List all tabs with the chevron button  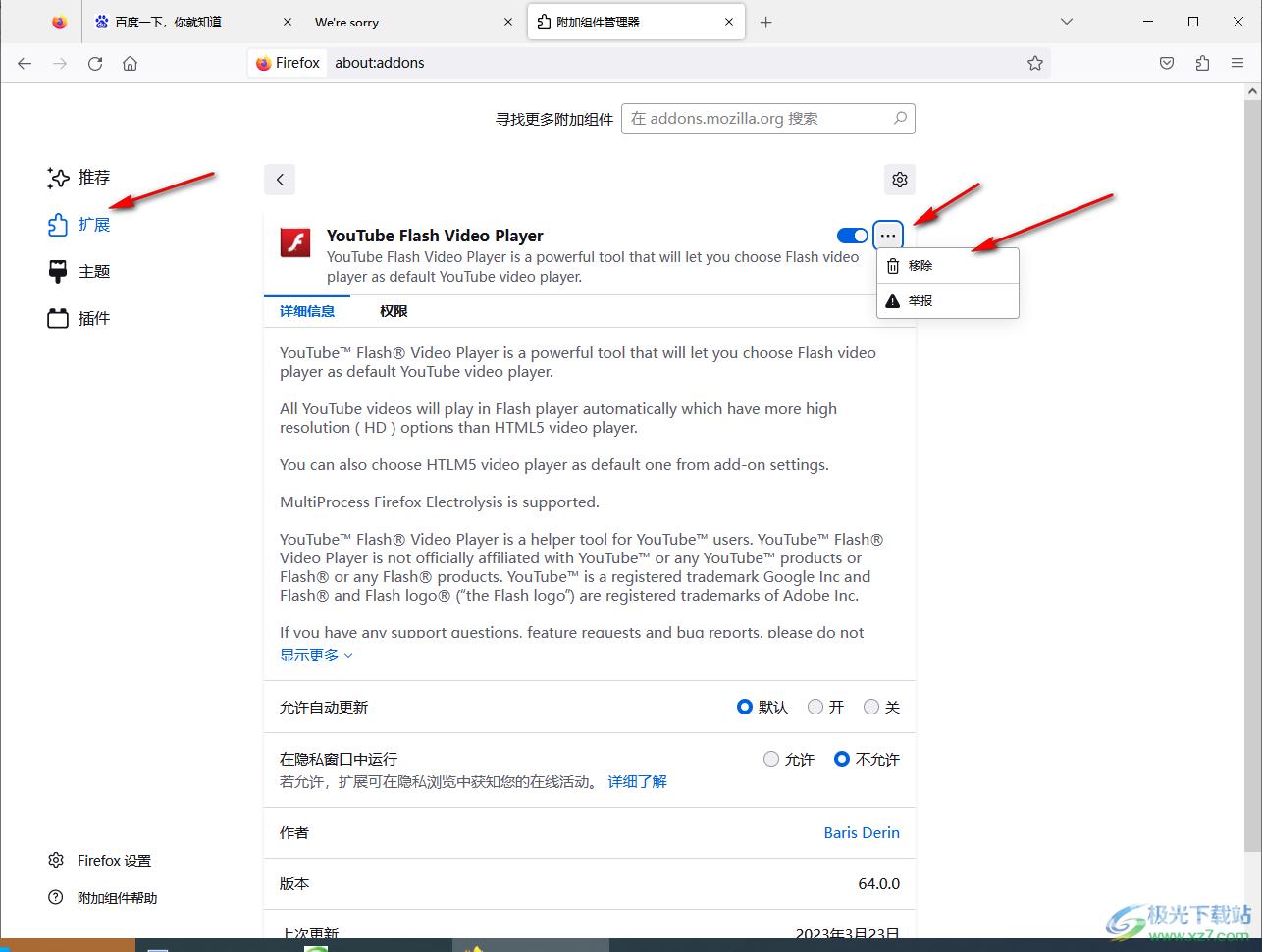pyautogui.click(x=1067, y=22)
